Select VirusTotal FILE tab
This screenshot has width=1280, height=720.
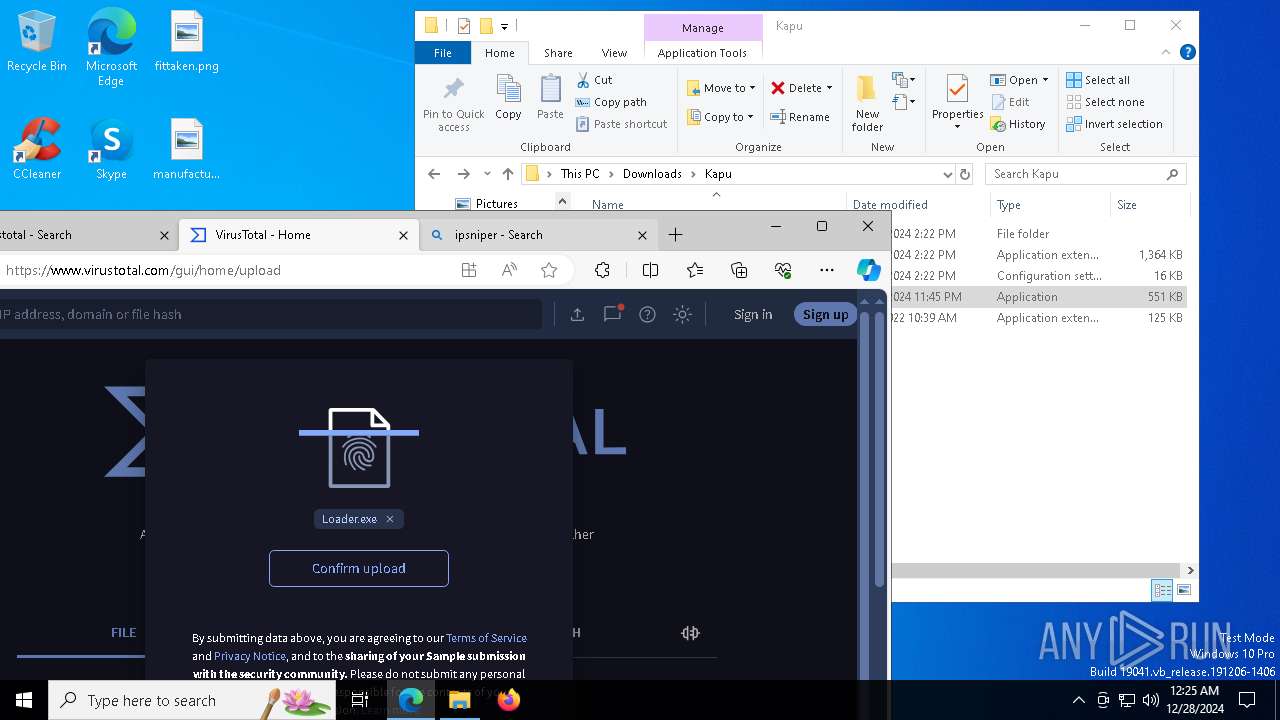124,633
